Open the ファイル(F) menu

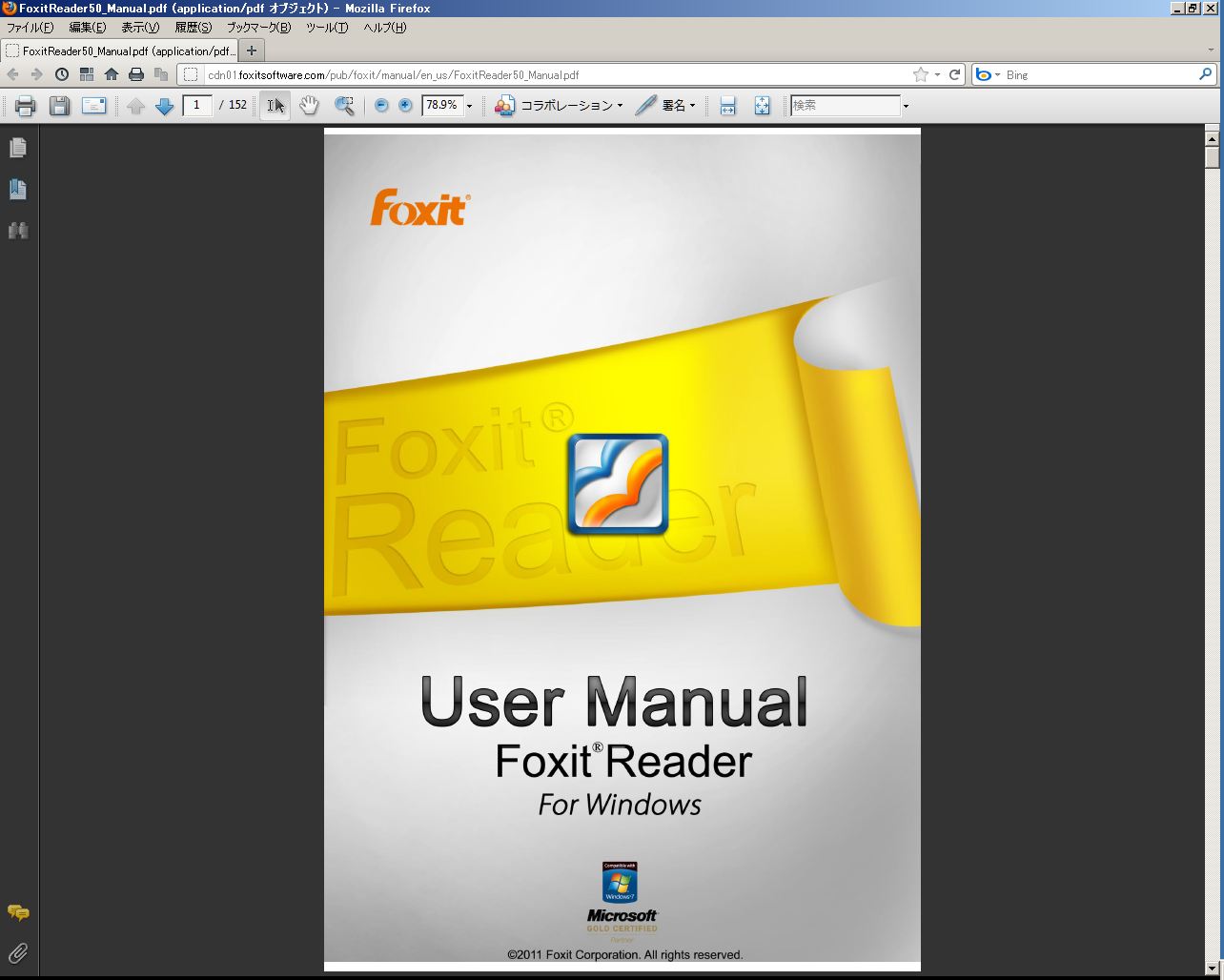pos(30,28)
